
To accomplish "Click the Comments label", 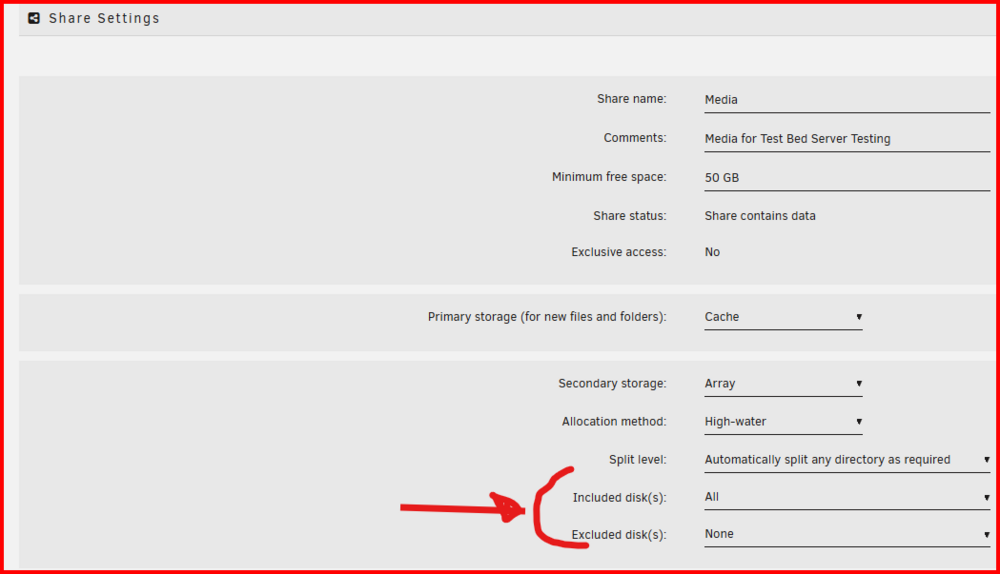I will tap(635, 138).
